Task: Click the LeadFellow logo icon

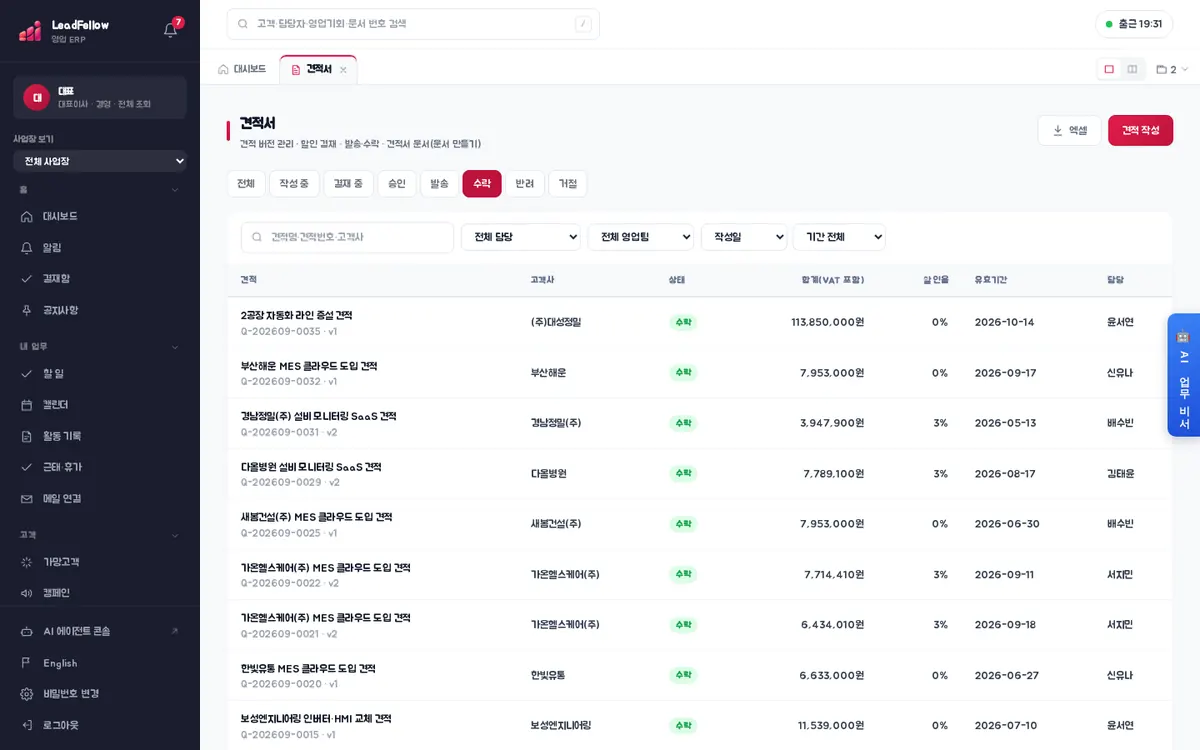Action: pos(30,31)
